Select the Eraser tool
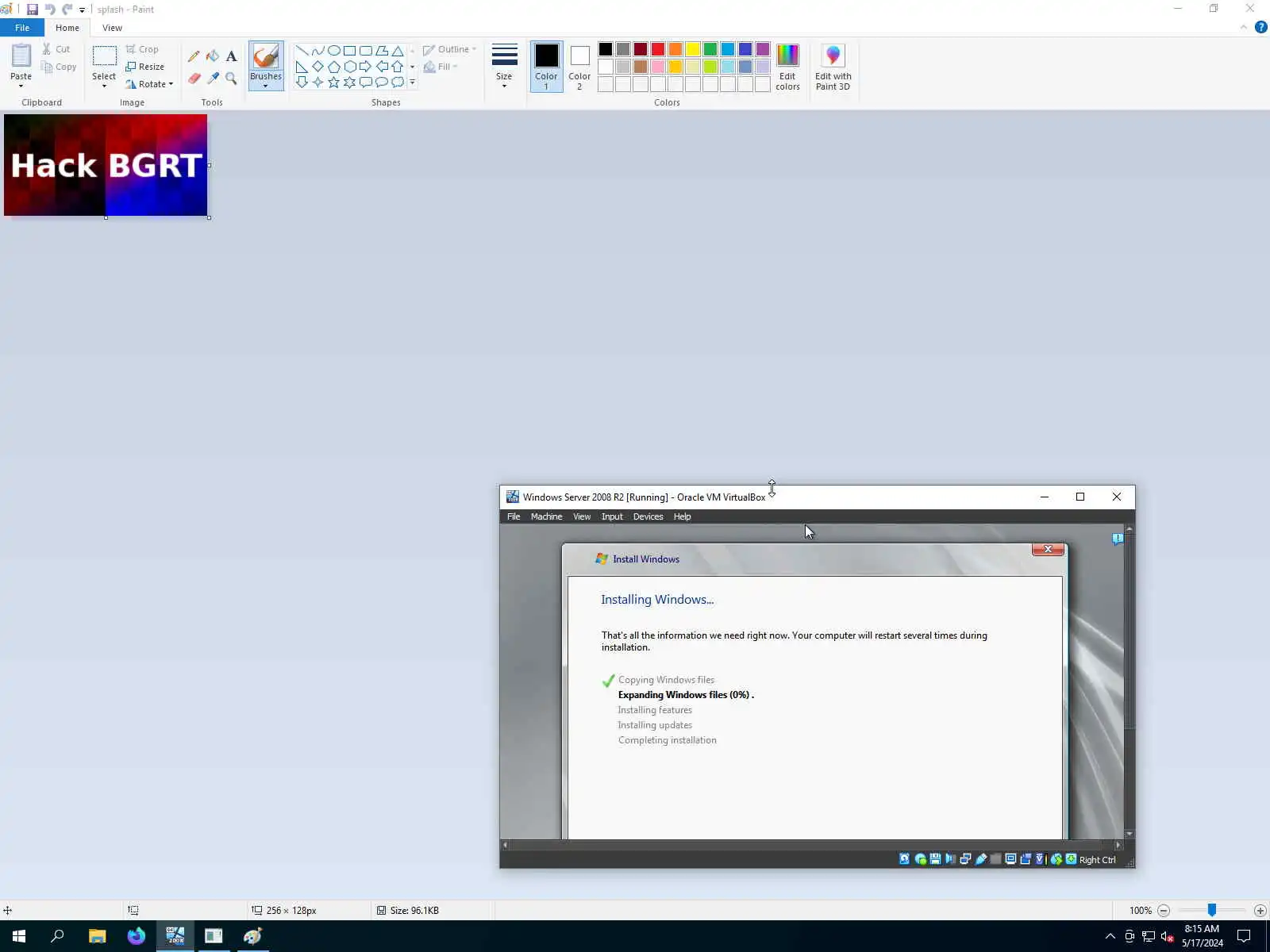The width and height of the screenshot is (1270, 952). (194, 78)
